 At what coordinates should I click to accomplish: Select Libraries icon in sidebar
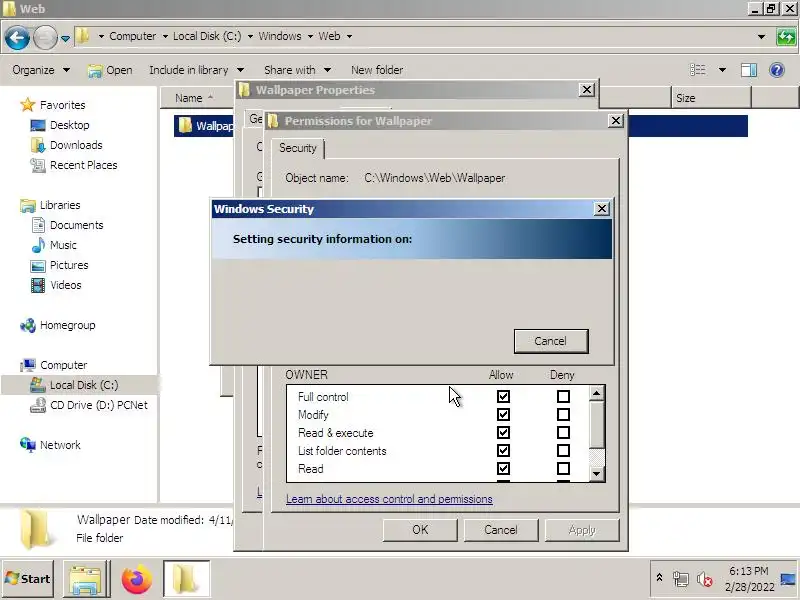coord(28,205)
